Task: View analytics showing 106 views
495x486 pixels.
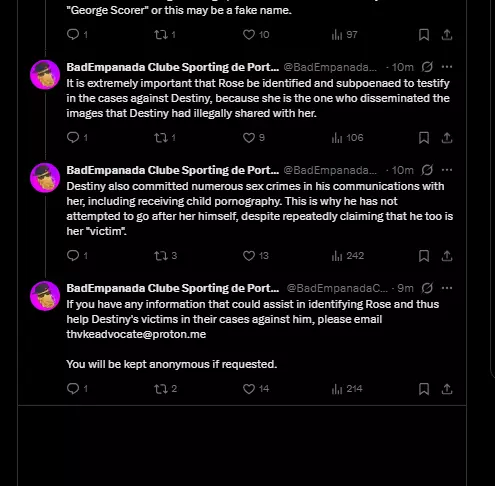Action: (x=347, y=138)
